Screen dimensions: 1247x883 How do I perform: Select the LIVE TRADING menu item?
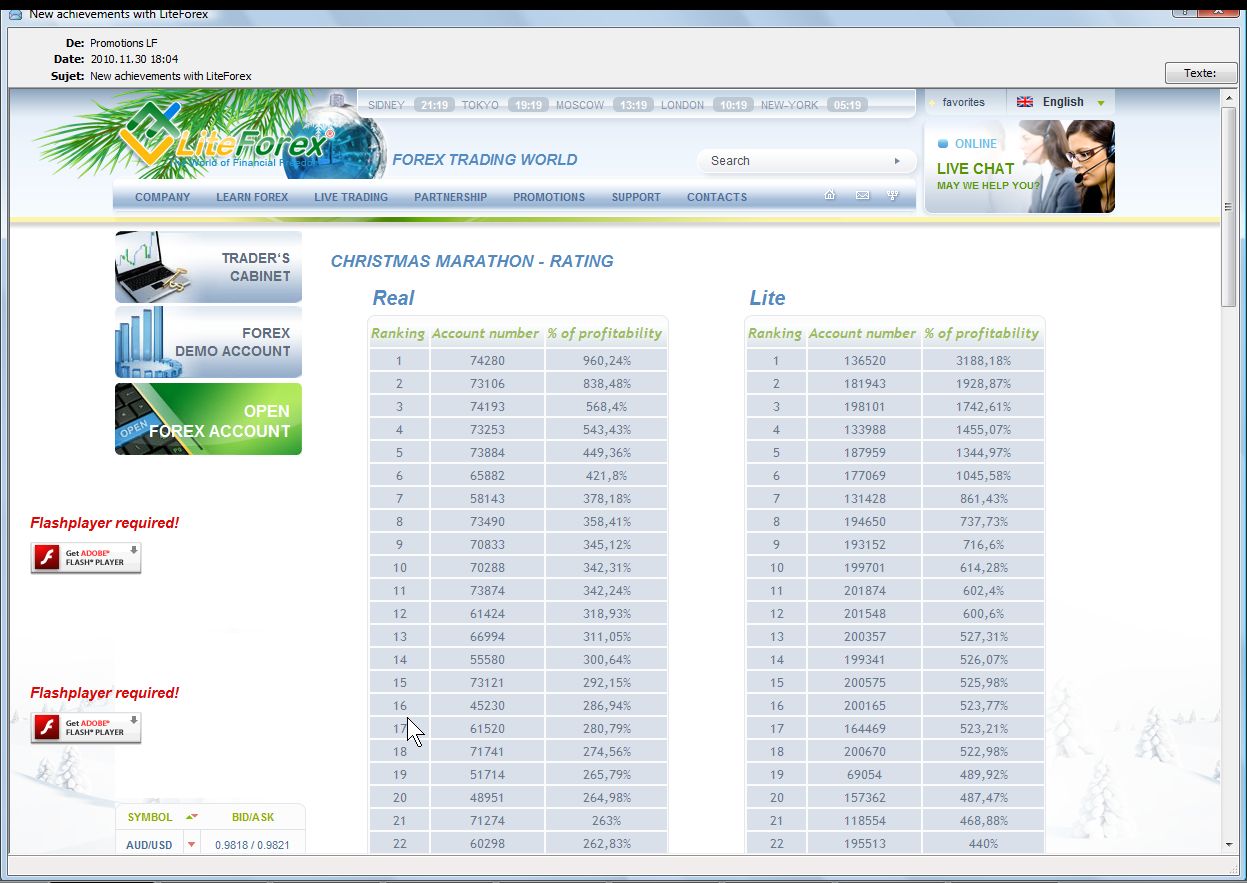(x=351, y=197)
